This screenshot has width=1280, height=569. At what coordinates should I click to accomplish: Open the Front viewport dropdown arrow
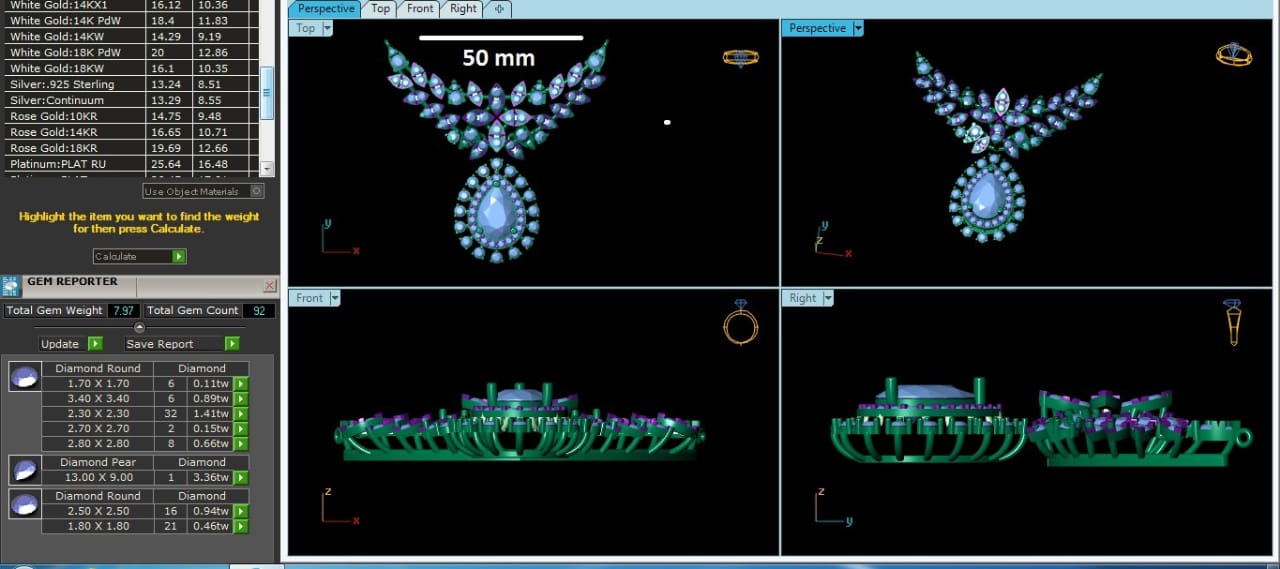coord(335,298)
